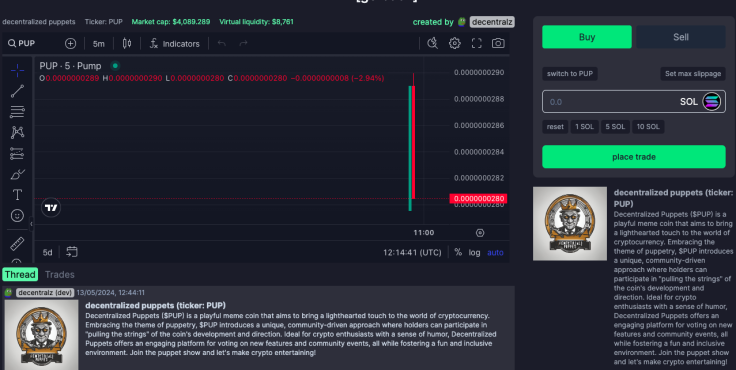The width and height of the screenshot is (736, 370).
Task: Undo the last chart action
Action: tap(222, 44)
